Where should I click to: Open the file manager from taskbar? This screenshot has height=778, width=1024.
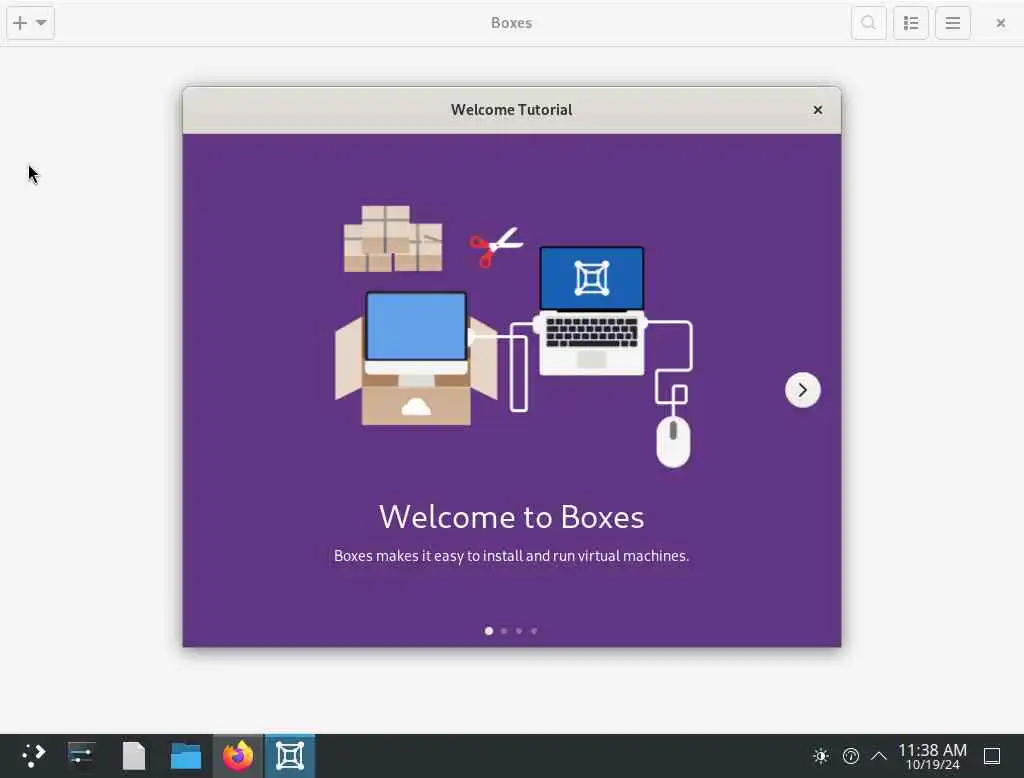186,756
